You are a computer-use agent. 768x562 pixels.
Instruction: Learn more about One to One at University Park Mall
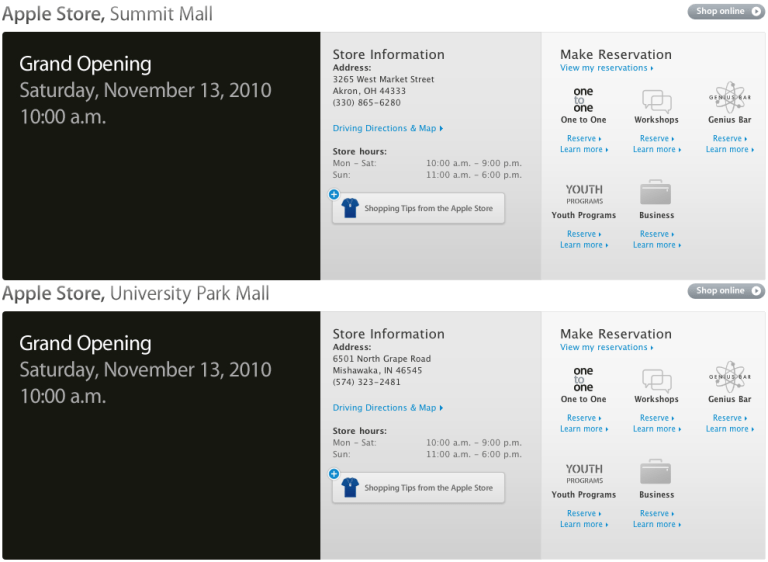point(584,428)
